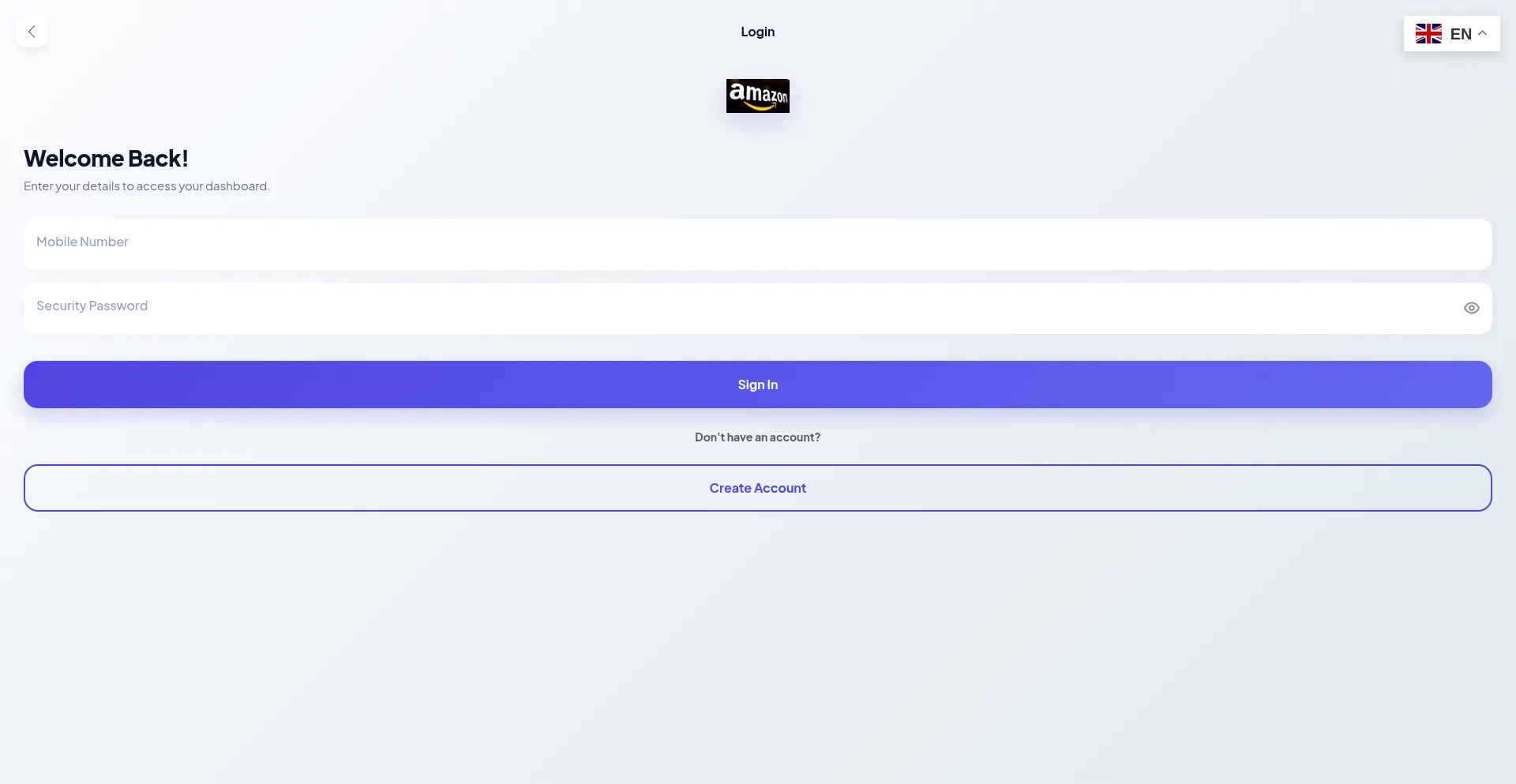Click the Amazon logo image
Image resolution: width=1516 pixels, height=784 pixels.
pos(758,96)
